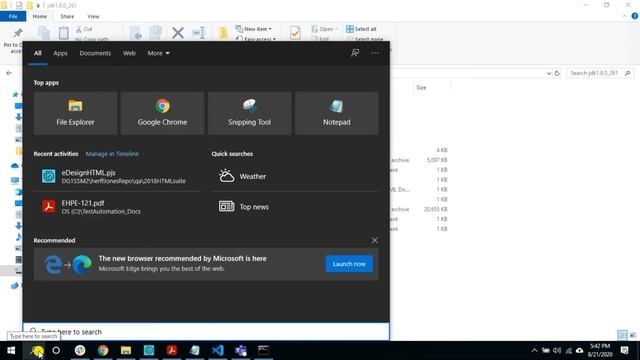Open the Quick Access Toolbar dropdown arrow

[x=38, y=5]
